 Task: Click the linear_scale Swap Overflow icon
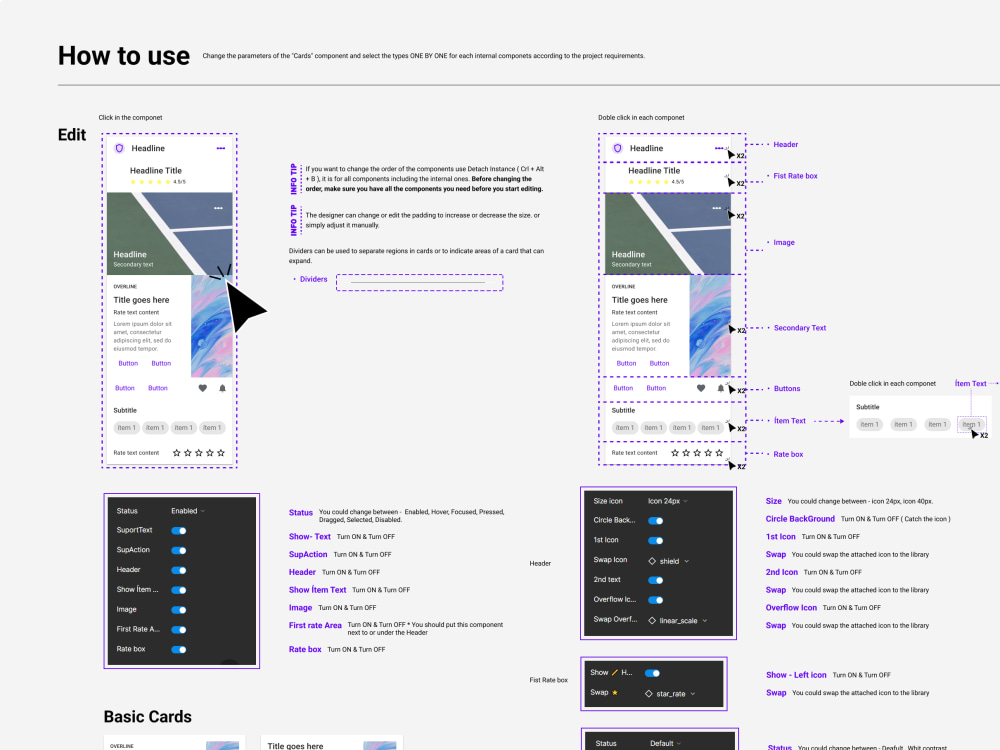click(678, 621)
